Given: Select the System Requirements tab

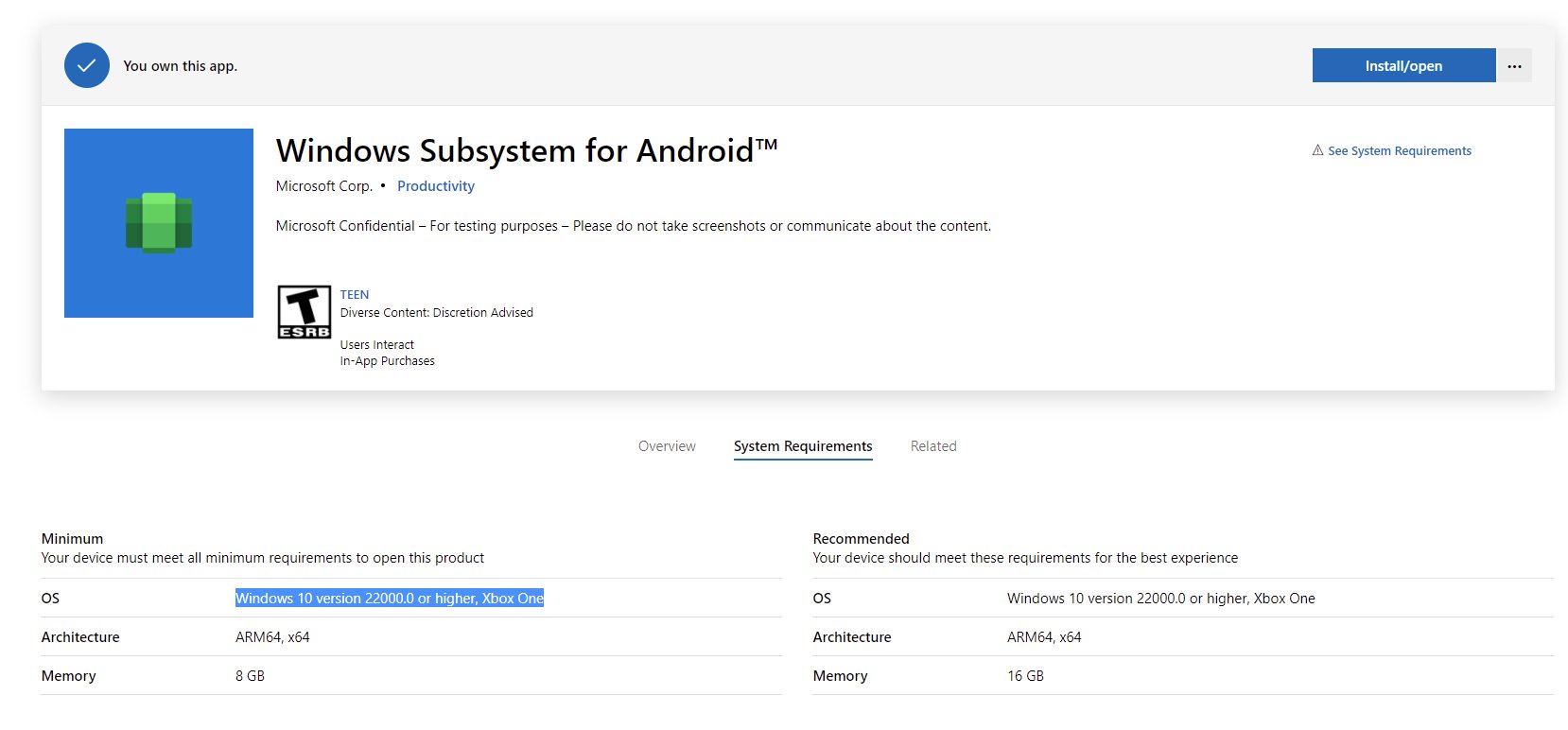Looking at the screenshot, I should point(803,446).
